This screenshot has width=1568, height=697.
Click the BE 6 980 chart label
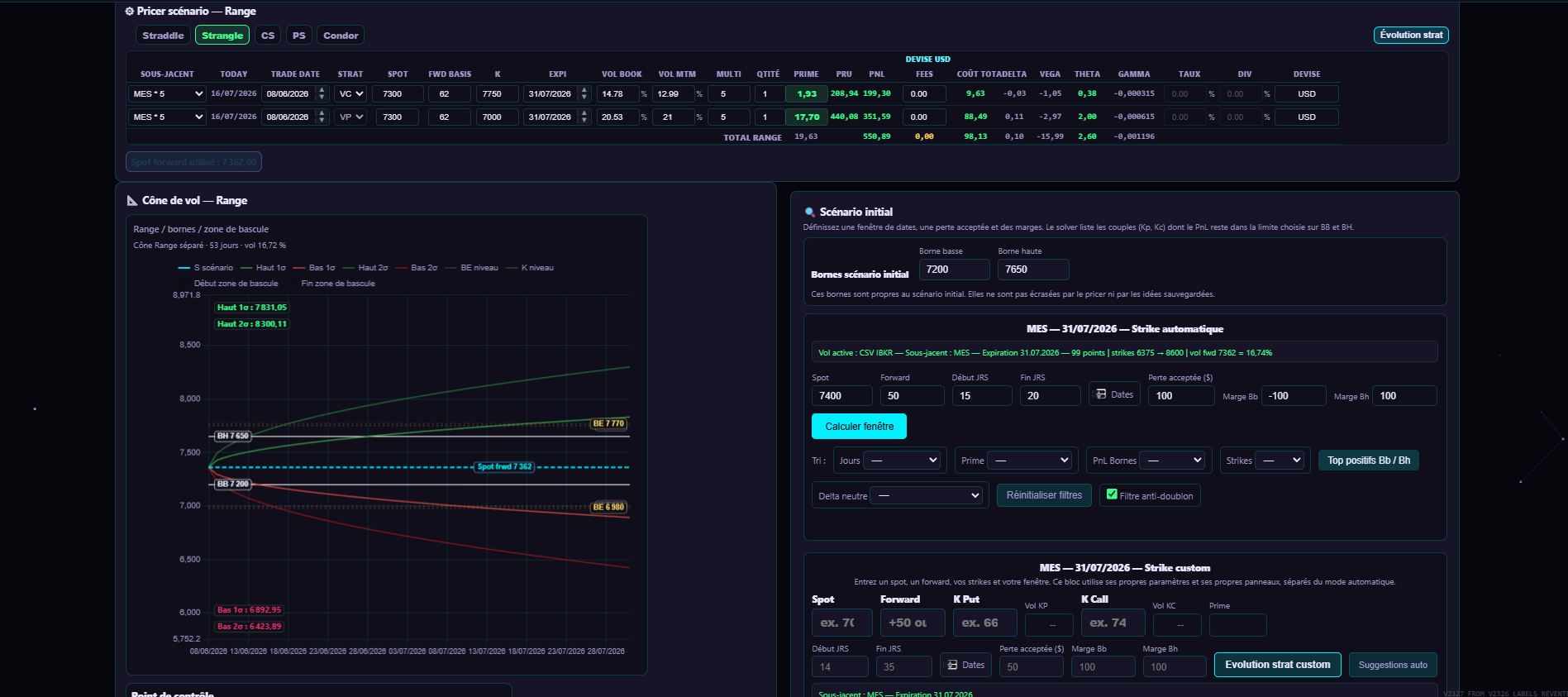tap(608, 508)
